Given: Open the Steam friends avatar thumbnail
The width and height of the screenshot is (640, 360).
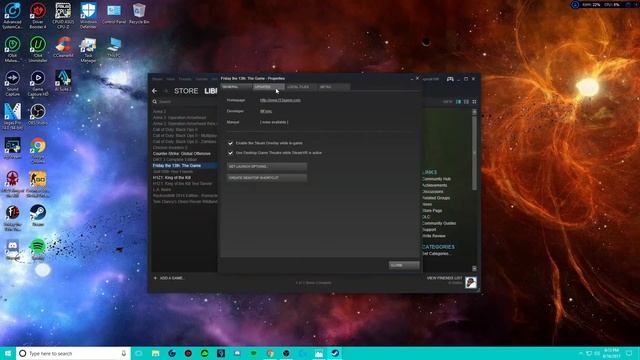Looking at the screenshot, I should [471, 282].
